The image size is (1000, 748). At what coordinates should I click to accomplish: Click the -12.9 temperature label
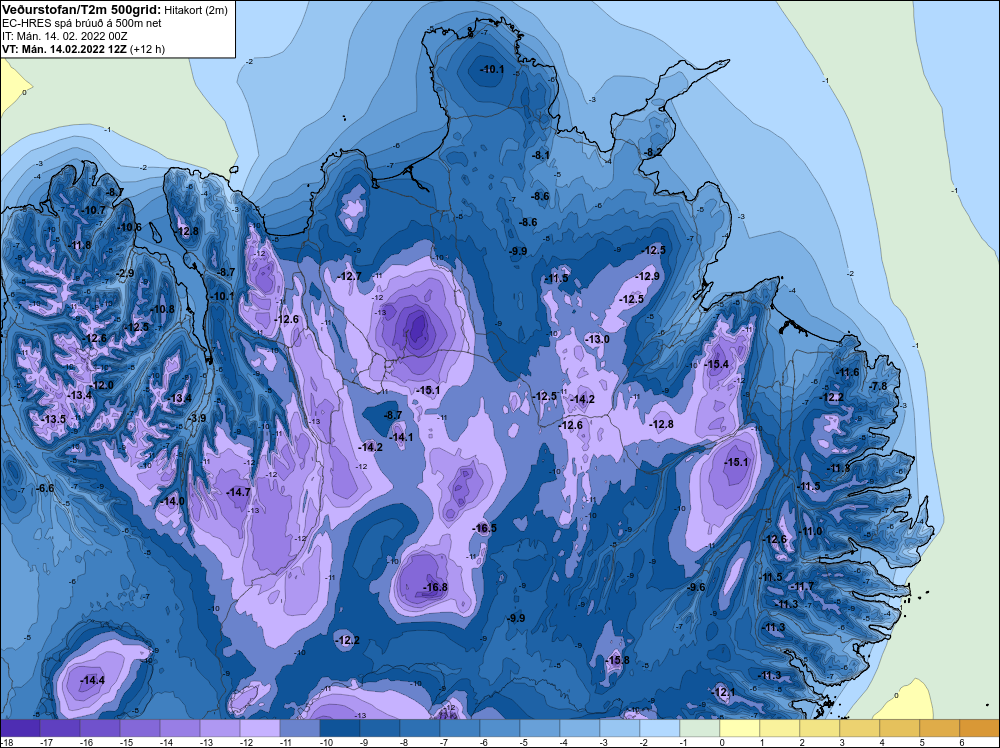click(648, 276)
